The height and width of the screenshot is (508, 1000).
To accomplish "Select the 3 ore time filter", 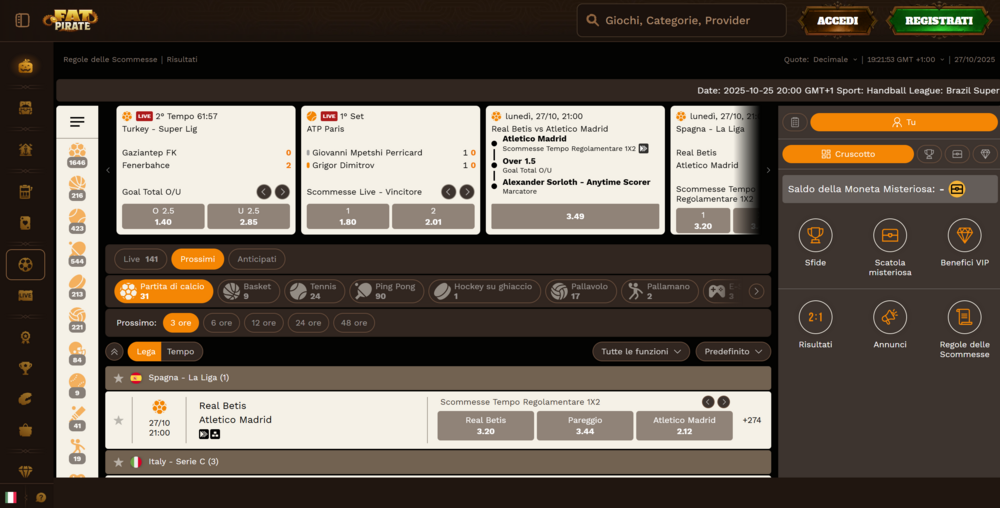I will click(x=180, y=323).
